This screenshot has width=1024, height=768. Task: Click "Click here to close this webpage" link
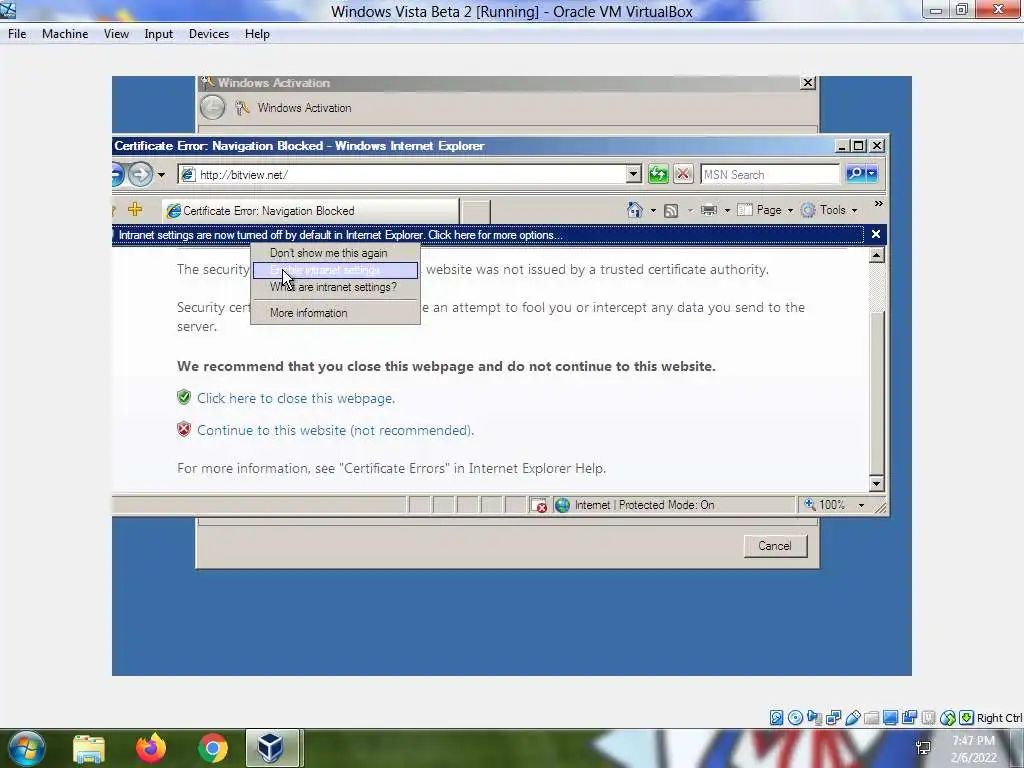(x=296, y=398)
